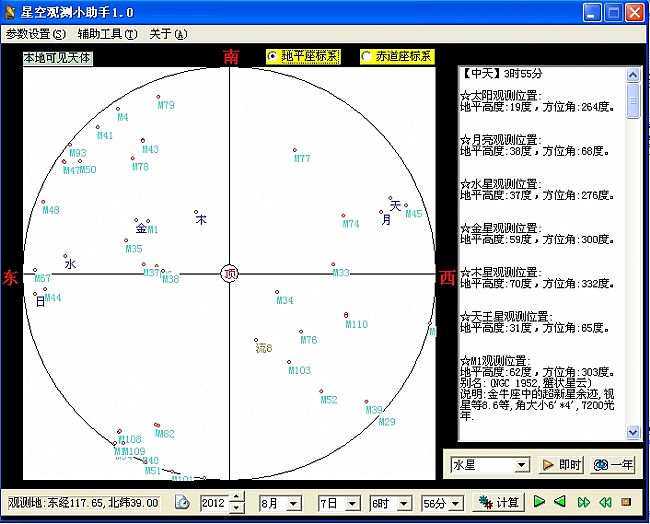Open the 参数设置 menu

pos(35,34)
